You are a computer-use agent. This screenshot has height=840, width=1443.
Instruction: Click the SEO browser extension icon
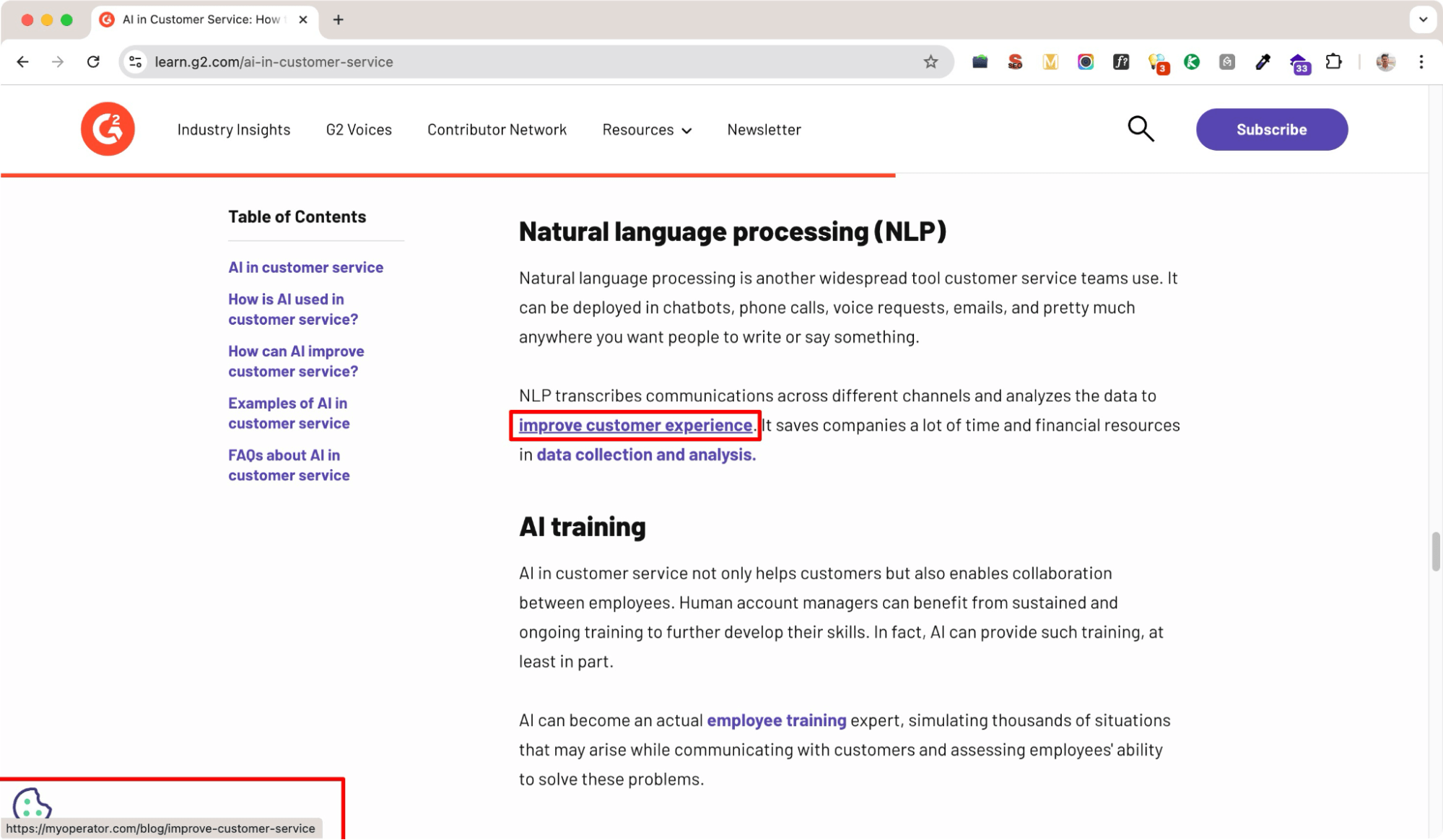[x=1015, y=62]
